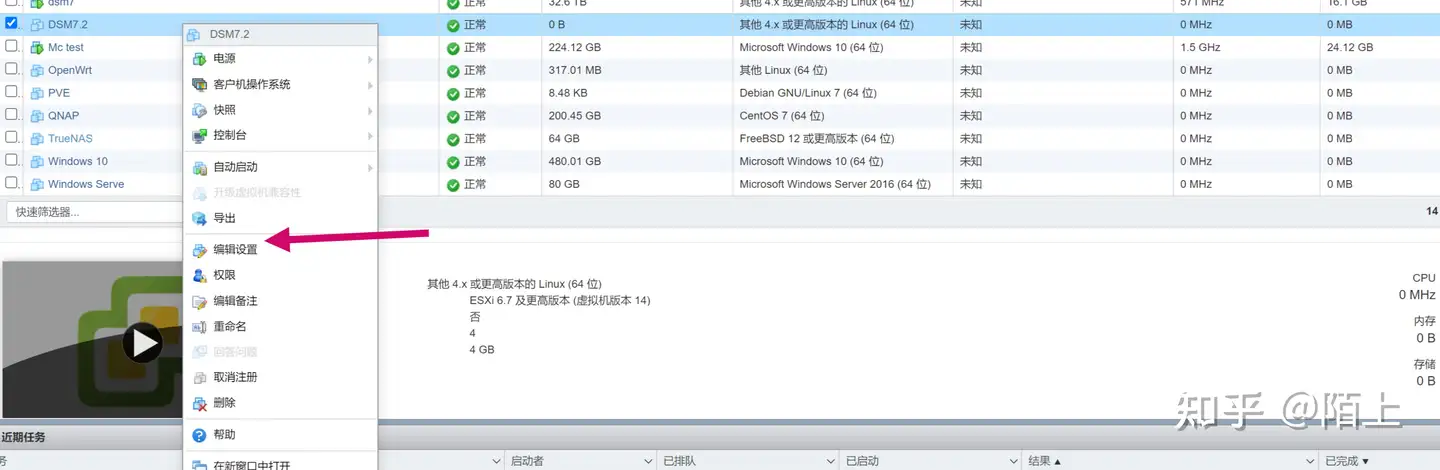Open the PVE VM link
Viewport: 1440px width, 470px height.
[x=59, y=93]
